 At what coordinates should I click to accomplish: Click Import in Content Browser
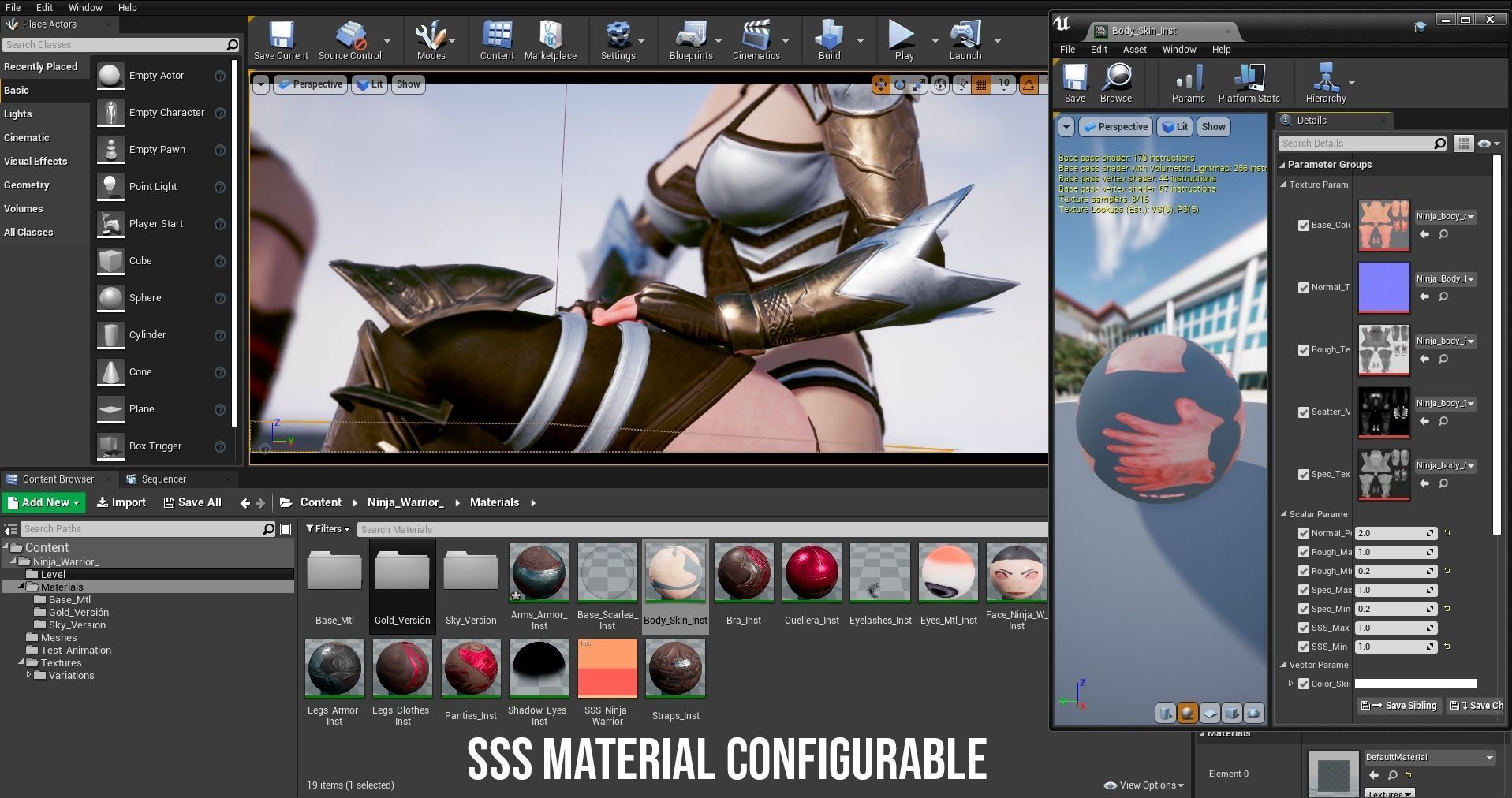121,502
